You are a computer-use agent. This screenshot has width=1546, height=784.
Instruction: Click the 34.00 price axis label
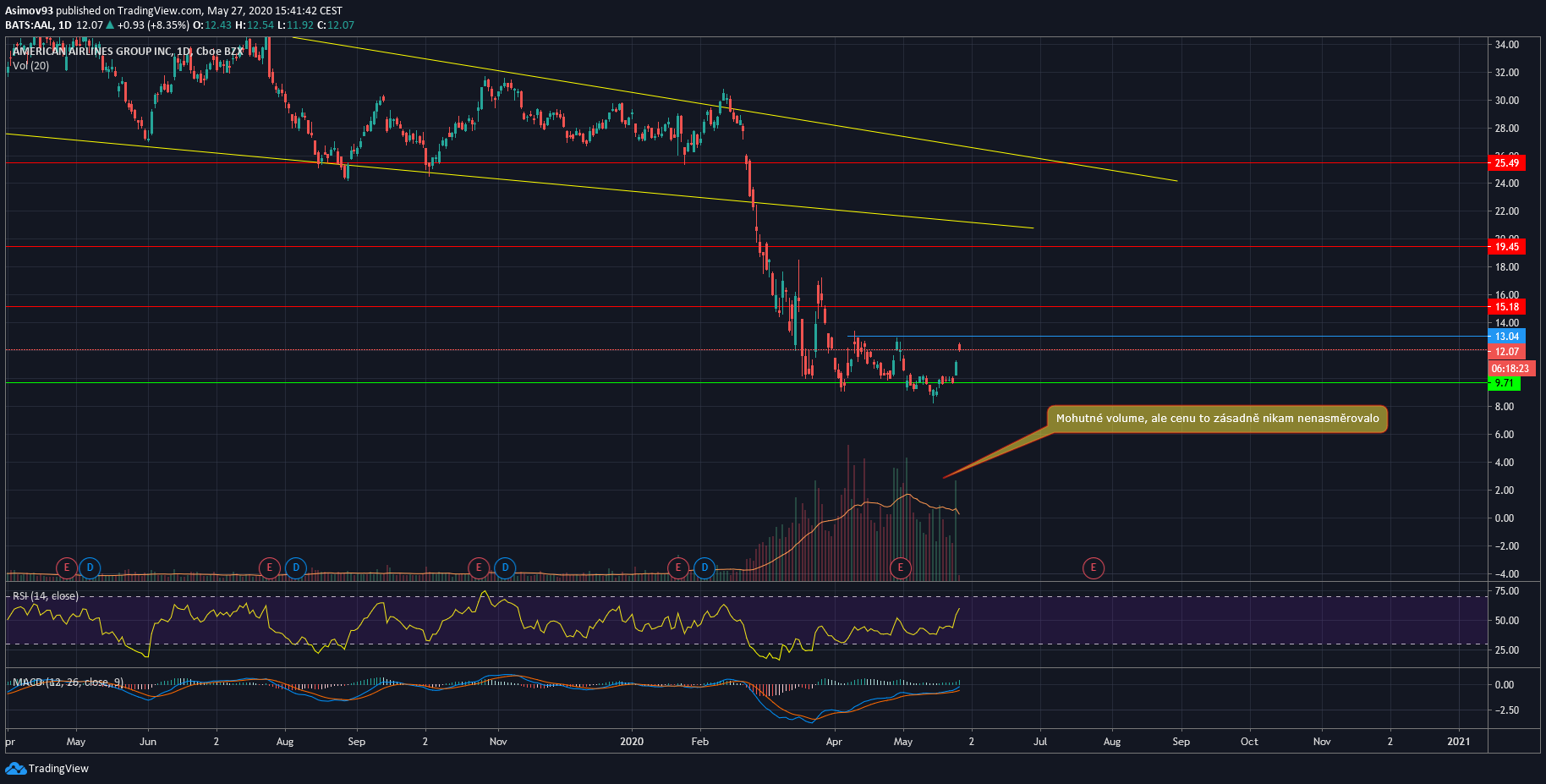pyautogui.click(x=1507, y=45)
